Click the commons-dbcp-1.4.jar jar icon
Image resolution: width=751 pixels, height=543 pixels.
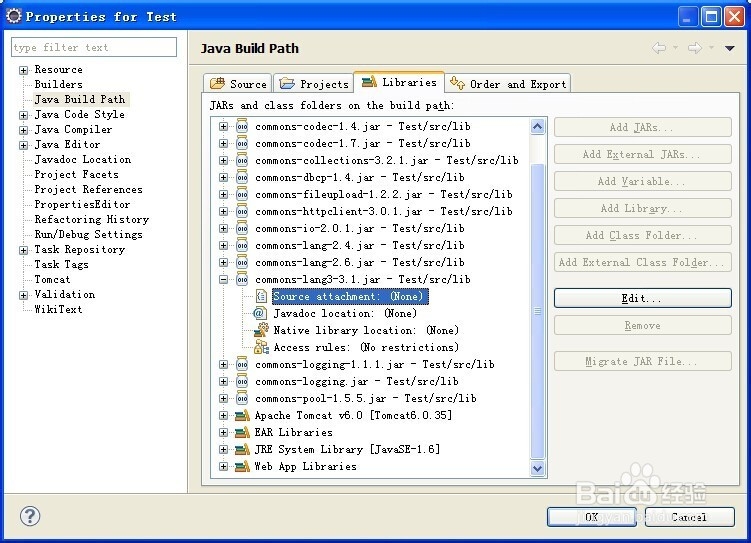[242, 178]
